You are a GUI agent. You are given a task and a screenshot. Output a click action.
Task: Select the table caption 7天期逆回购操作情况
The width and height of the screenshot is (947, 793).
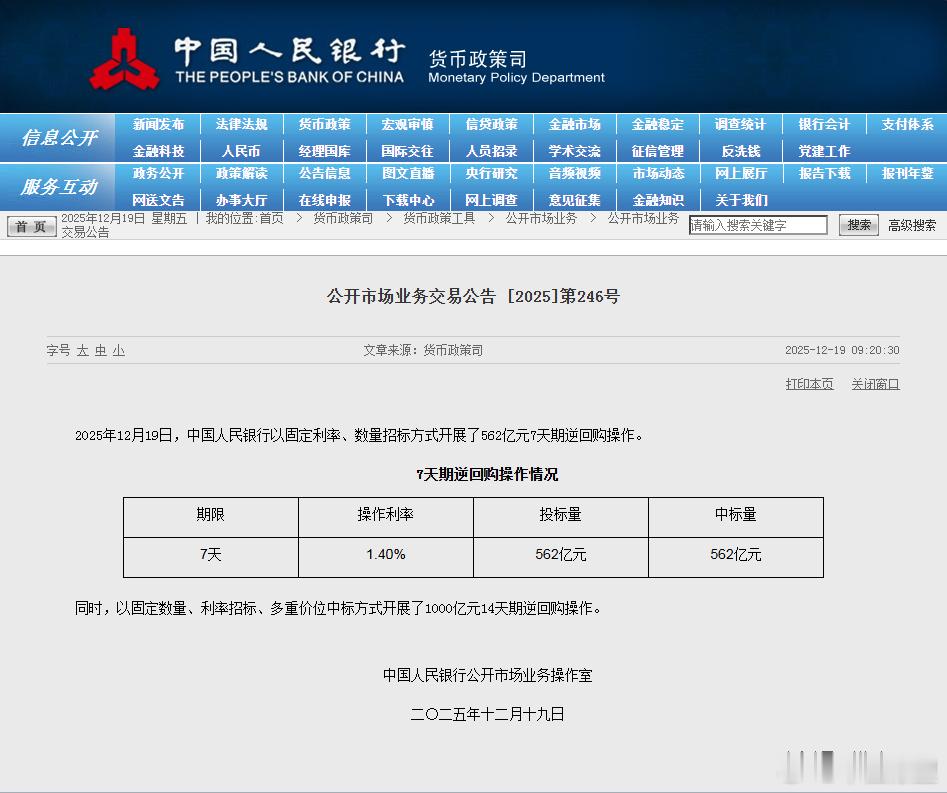tap(487, 475)
